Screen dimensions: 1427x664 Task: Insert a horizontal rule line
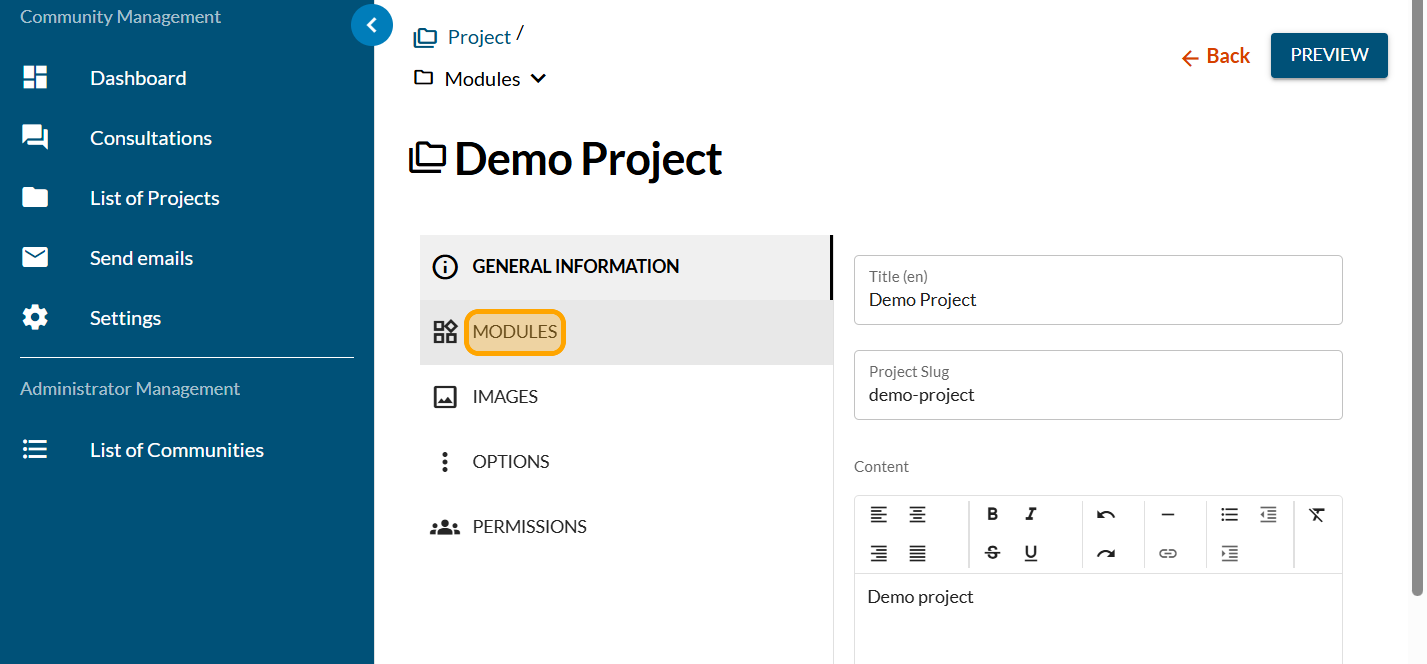[1167, 514]
